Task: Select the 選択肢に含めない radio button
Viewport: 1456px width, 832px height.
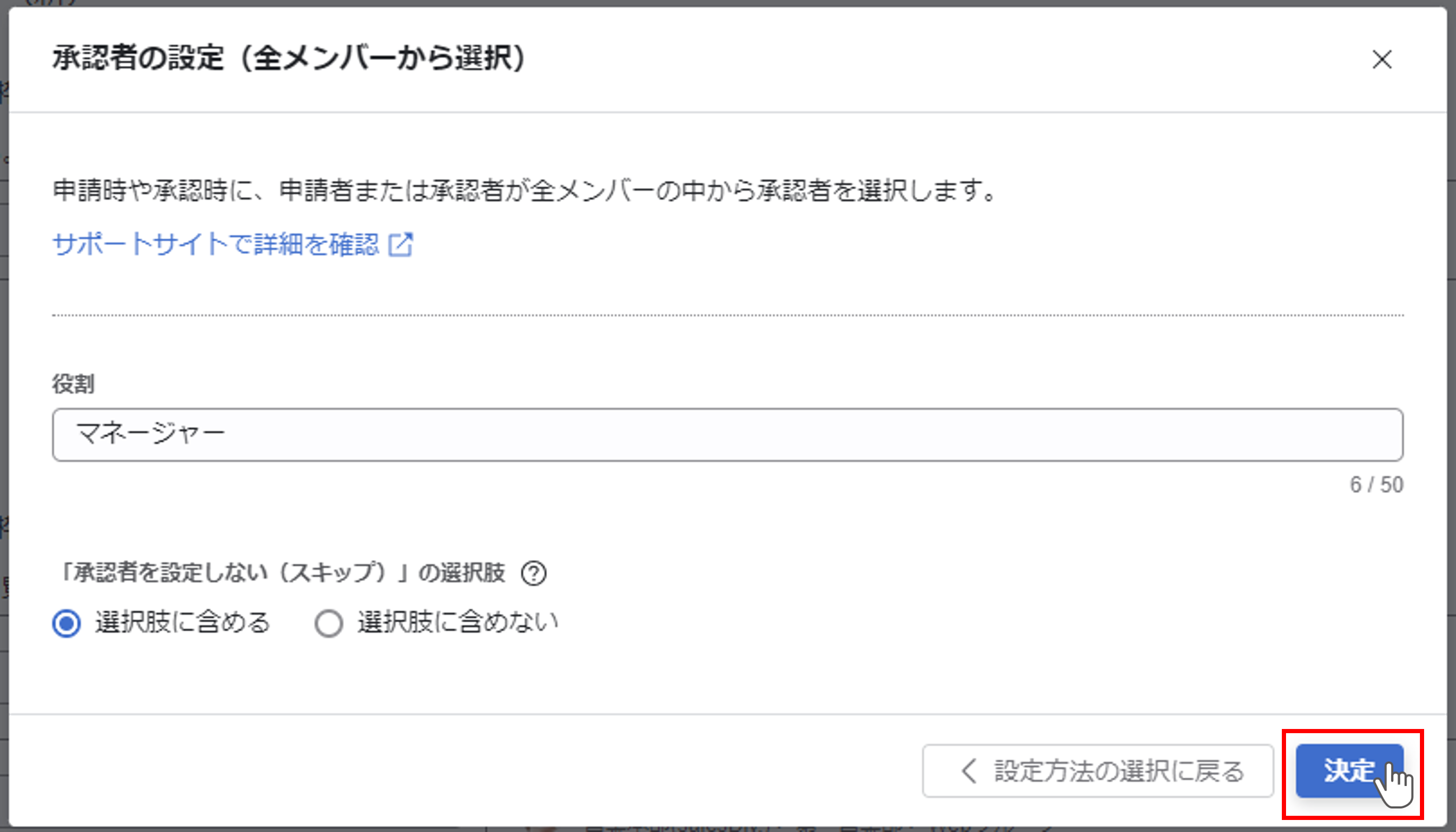Action: click(328, 623)
